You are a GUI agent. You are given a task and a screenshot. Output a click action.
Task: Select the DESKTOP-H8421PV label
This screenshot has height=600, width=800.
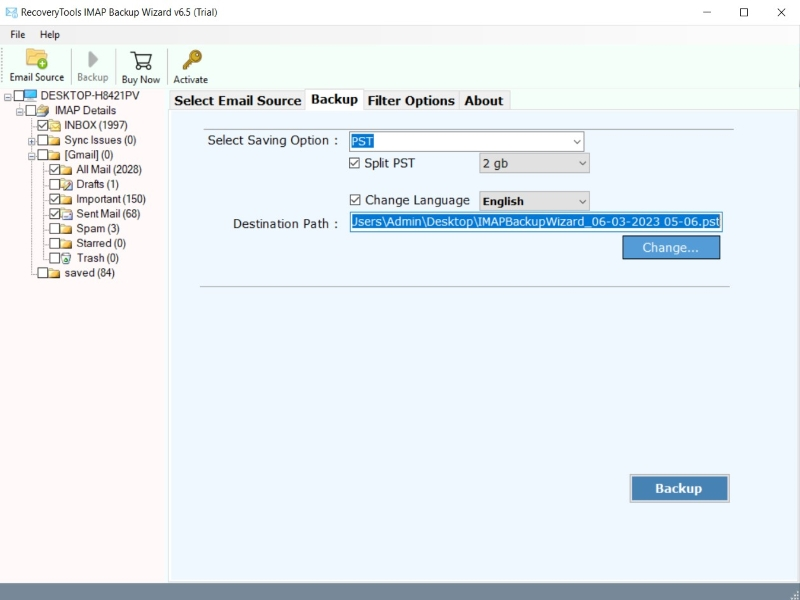(90, 95)
